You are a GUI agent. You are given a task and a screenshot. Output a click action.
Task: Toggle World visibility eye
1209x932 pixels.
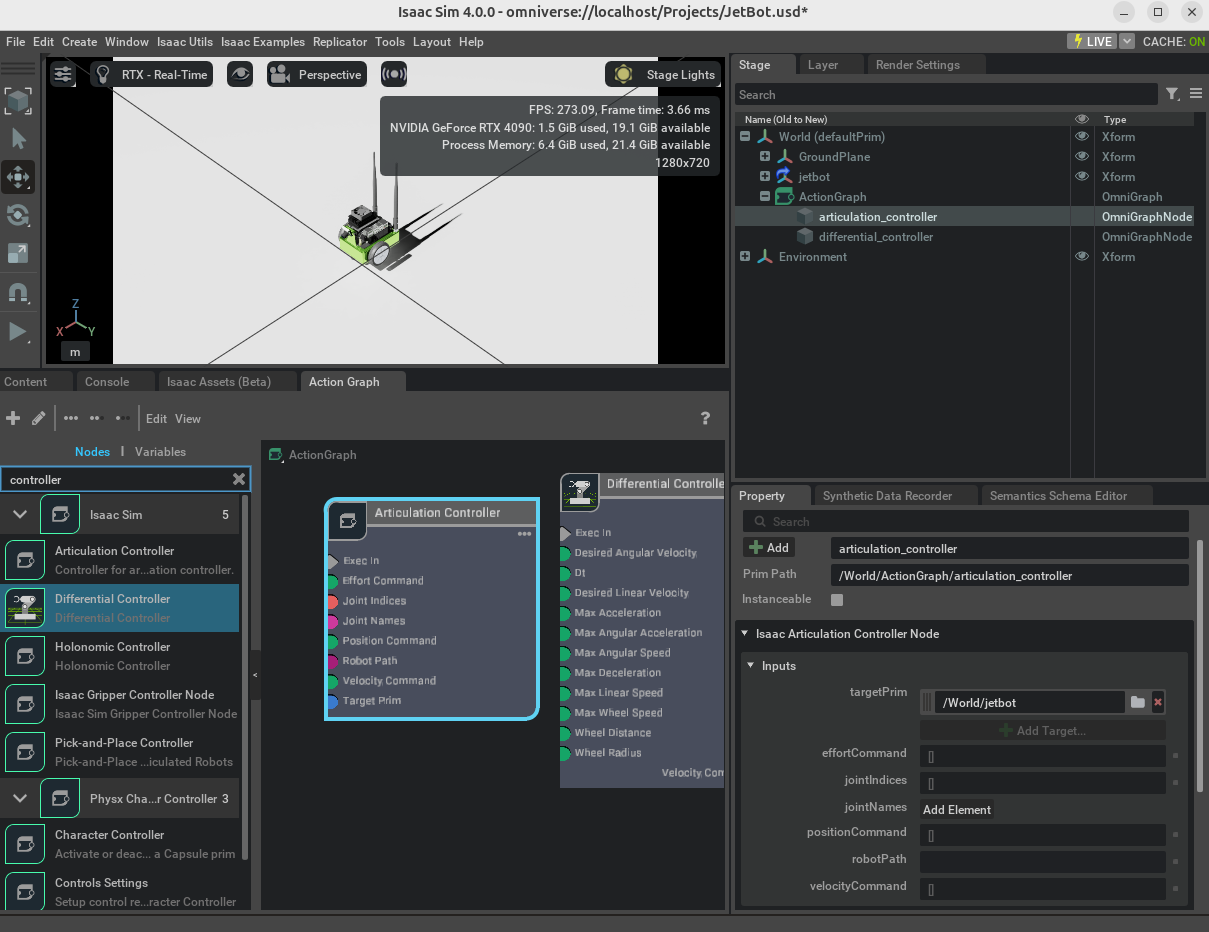(x=1081, y=137)
